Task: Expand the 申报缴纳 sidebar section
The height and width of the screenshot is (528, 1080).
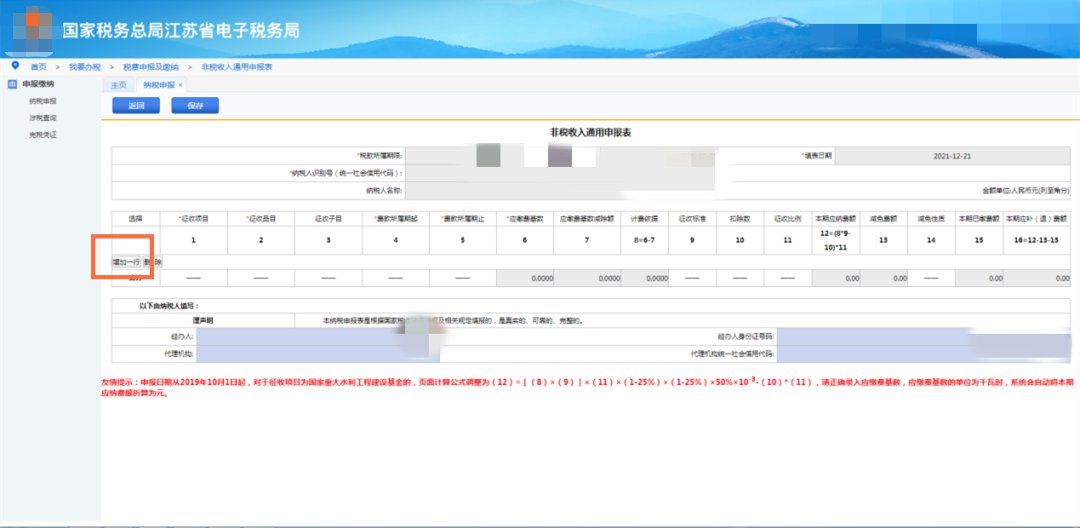Action: (x=38, y=84)
